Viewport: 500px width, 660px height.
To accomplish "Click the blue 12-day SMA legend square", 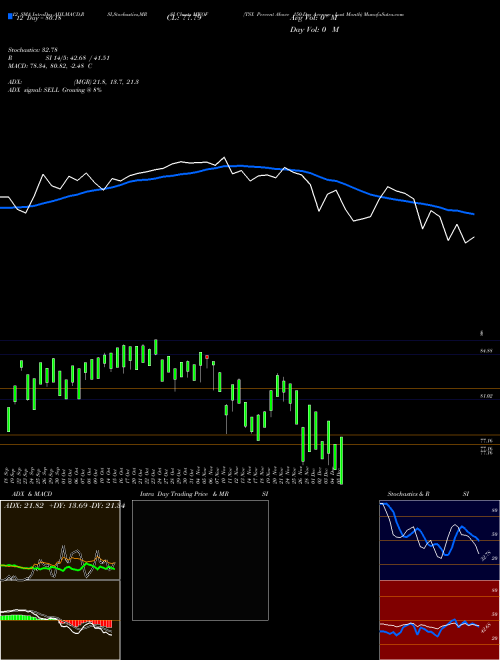I will [10, 16].
